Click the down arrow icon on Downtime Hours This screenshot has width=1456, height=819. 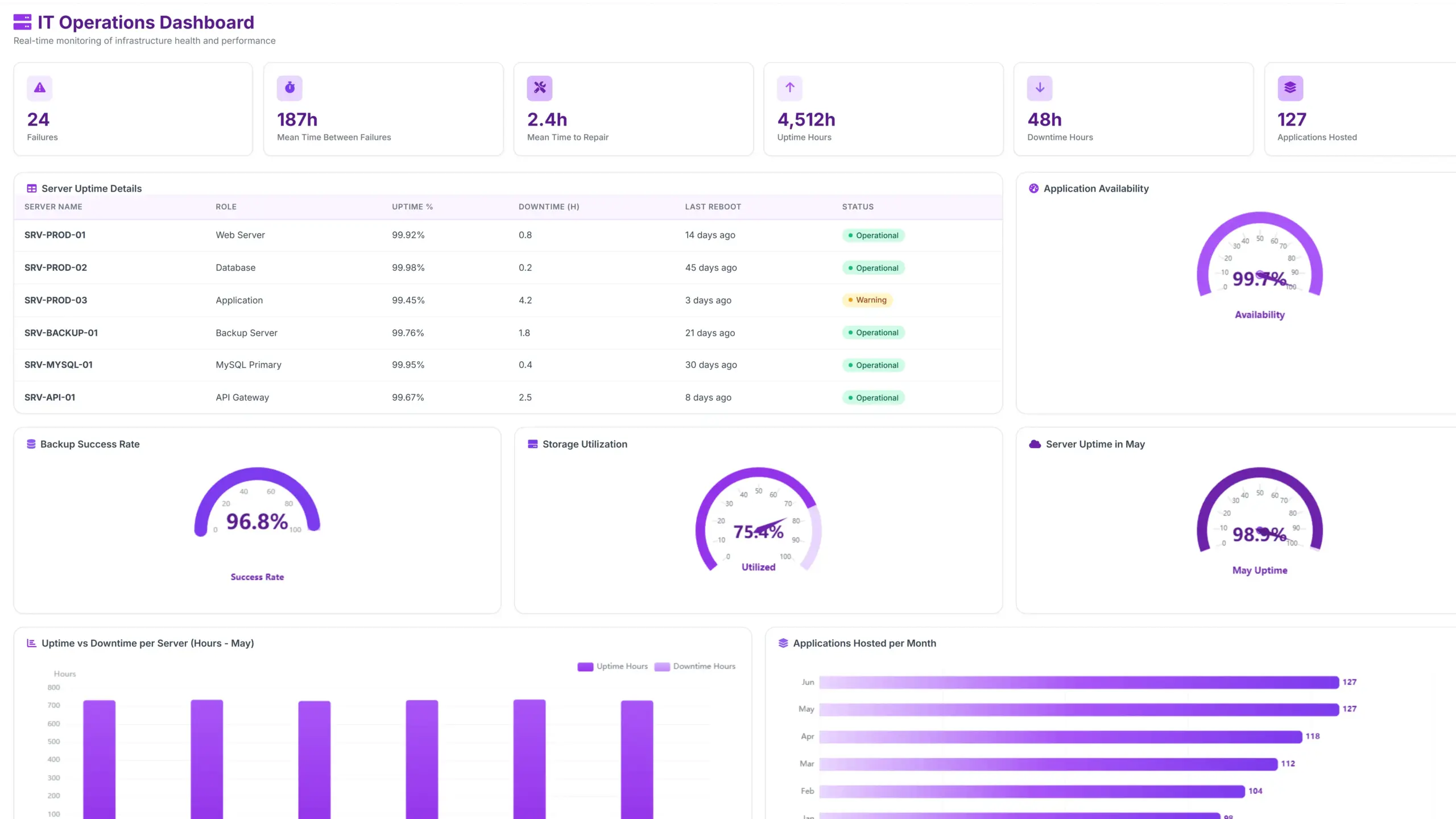pyautogui.click(x=1040, y=88)
